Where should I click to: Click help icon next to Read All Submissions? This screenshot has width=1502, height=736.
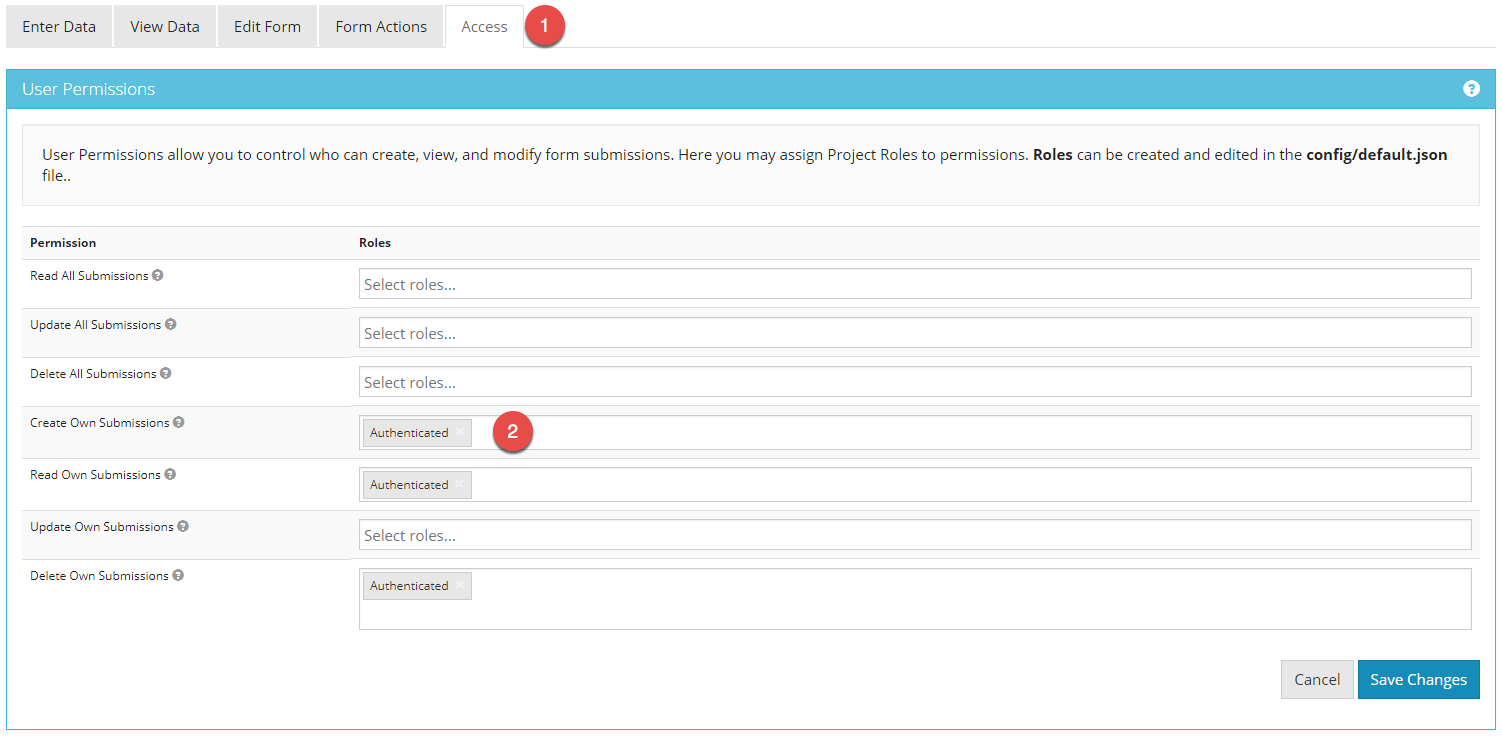[x=158, y=275]
